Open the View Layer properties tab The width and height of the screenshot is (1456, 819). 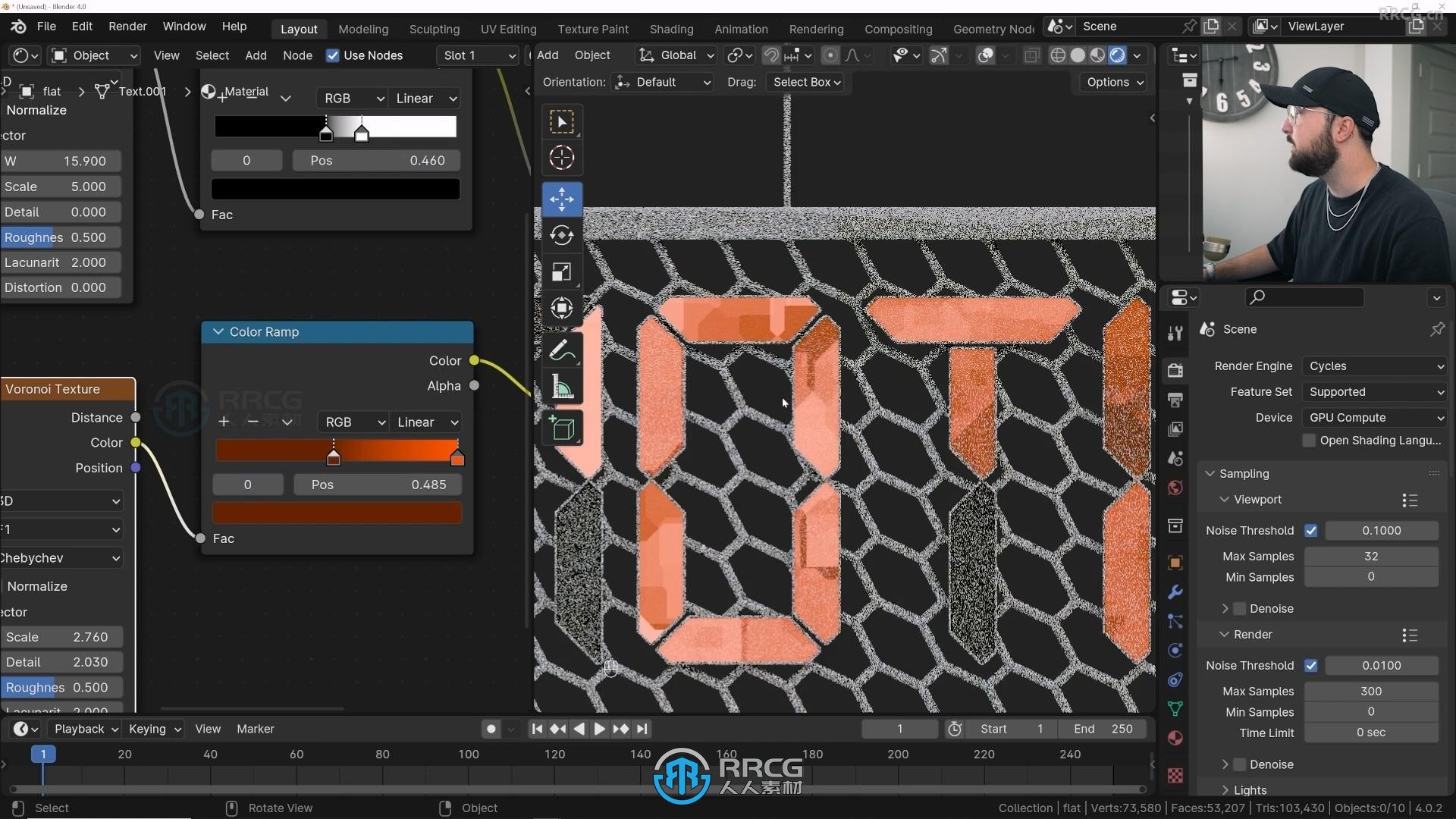1175,429
